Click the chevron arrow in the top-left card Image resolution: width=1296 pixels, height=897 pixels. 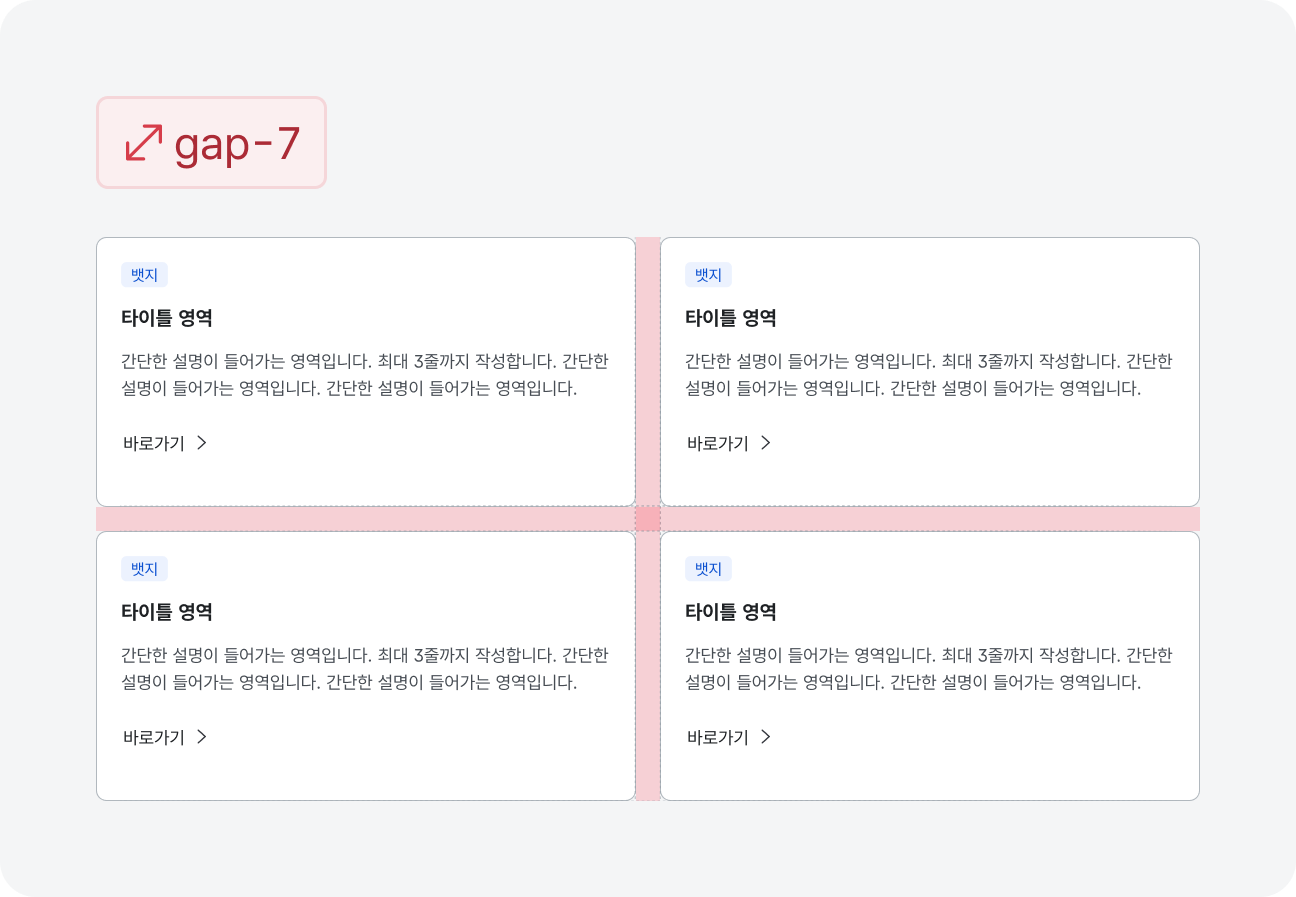201,443
